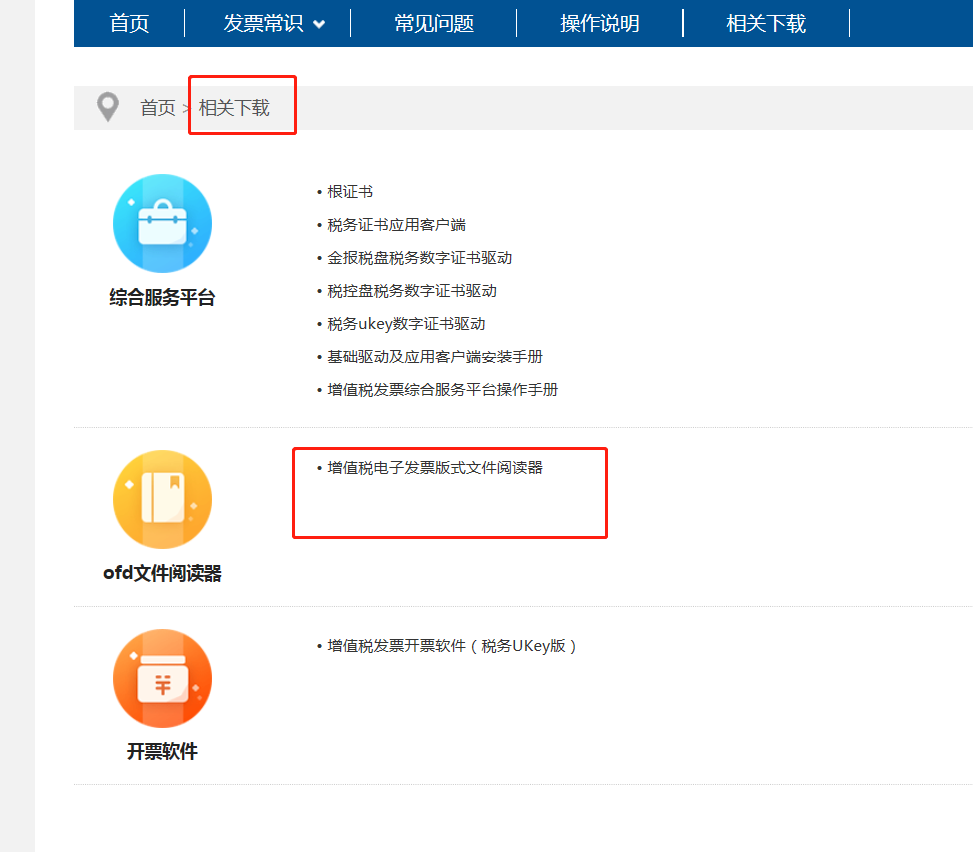
Task: Download 税控盘税务数字证书驱动
Action: (412, 291)
